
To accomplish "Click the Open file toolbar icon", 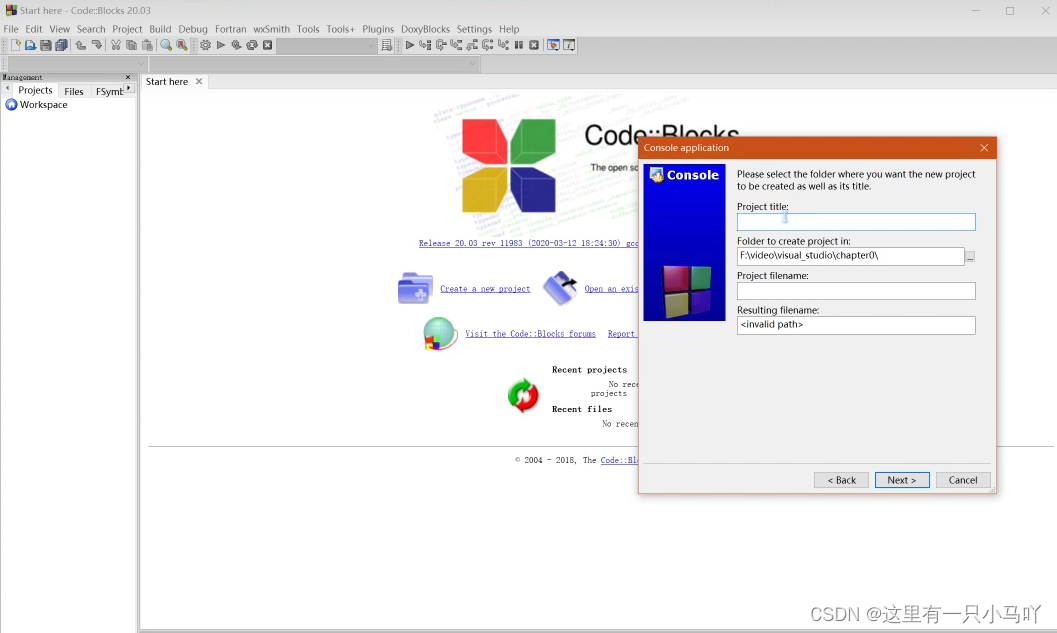I will click(30, 45).
